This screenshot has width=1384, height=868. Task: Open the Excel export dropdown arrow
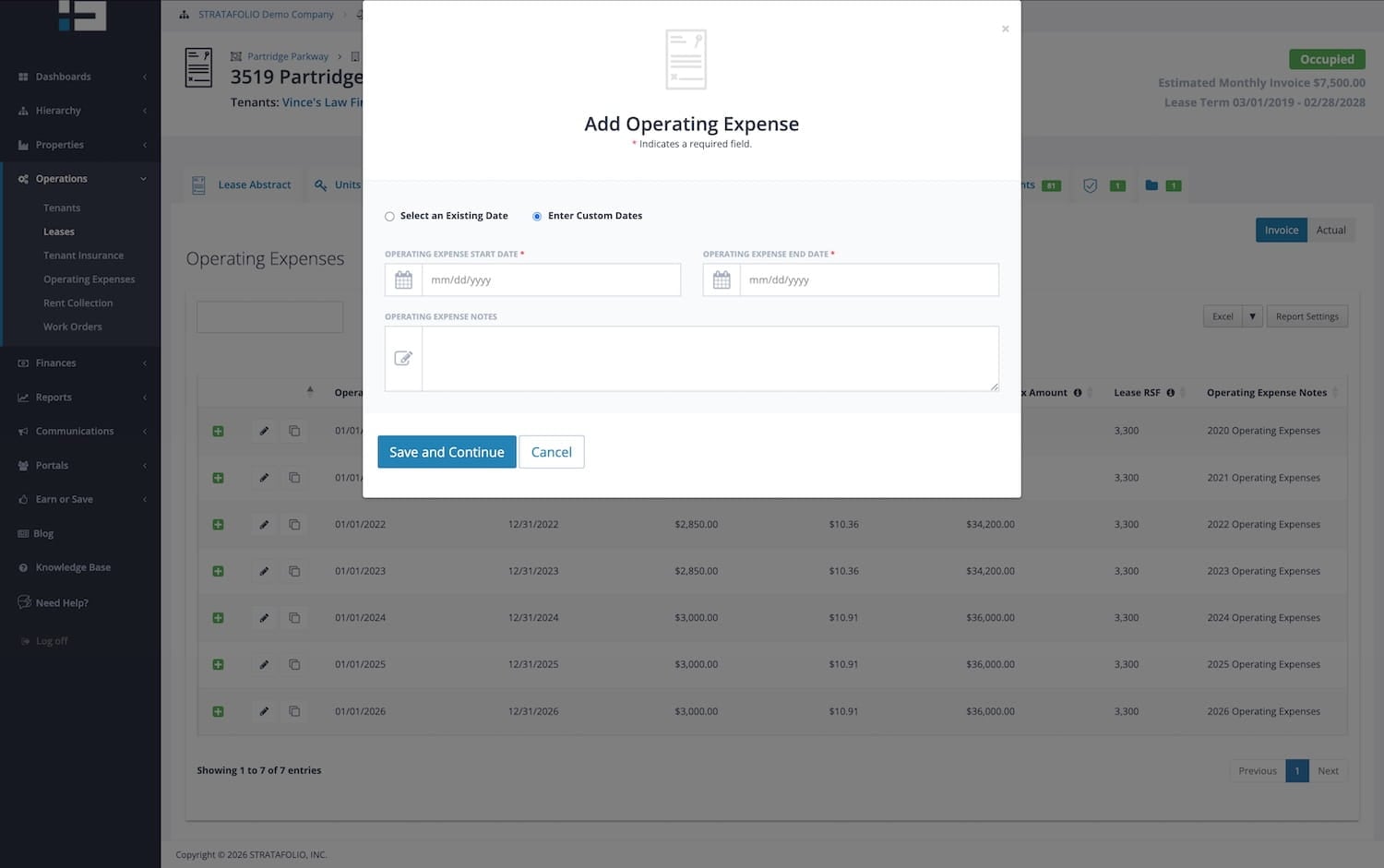coord(1252,316)
